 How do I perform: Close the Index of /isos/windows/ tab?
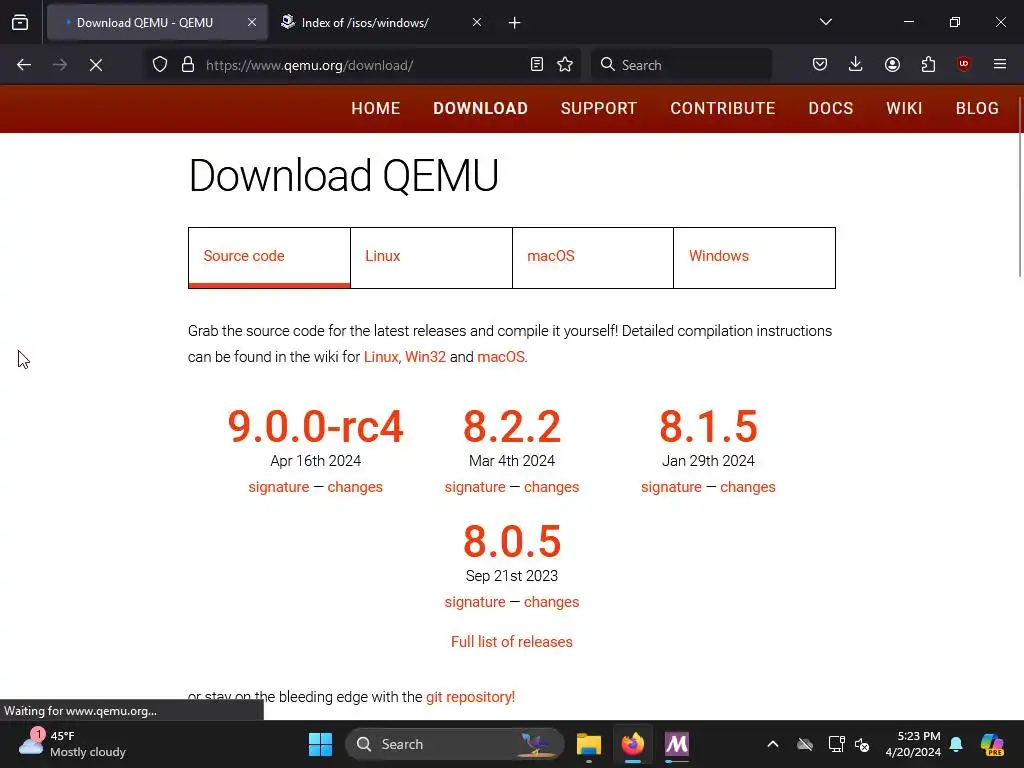point(477,22)
